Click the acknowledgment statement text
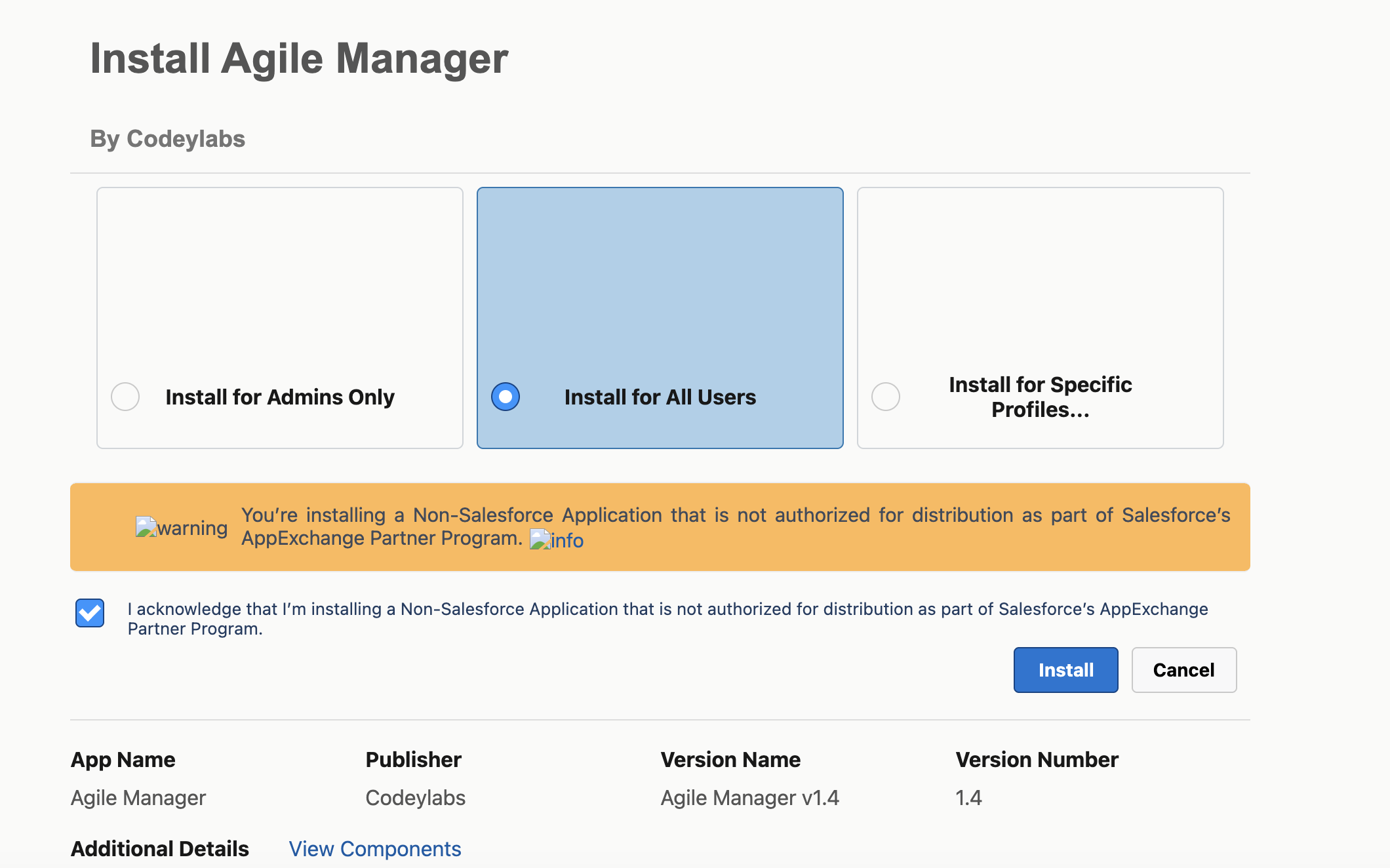This screenshot has width=1390, height=868. tap(667, 619)
